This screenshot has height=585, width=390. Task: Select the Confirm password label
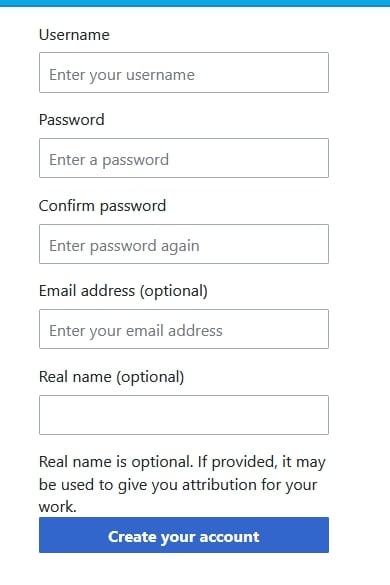pos(102,206)
